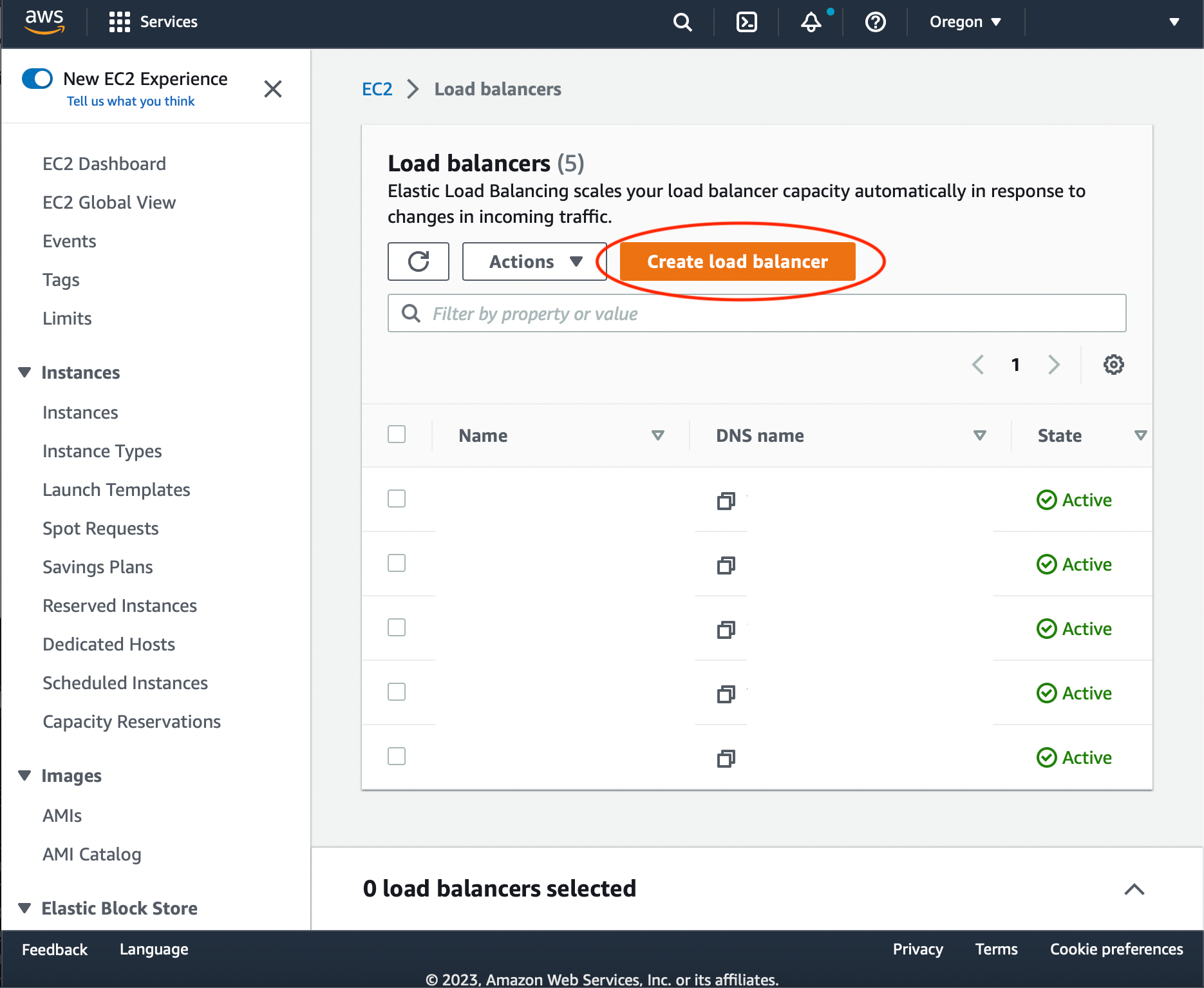Click the Instances link under Instances section
The image size is (1204, 988).
coord(80,412)
